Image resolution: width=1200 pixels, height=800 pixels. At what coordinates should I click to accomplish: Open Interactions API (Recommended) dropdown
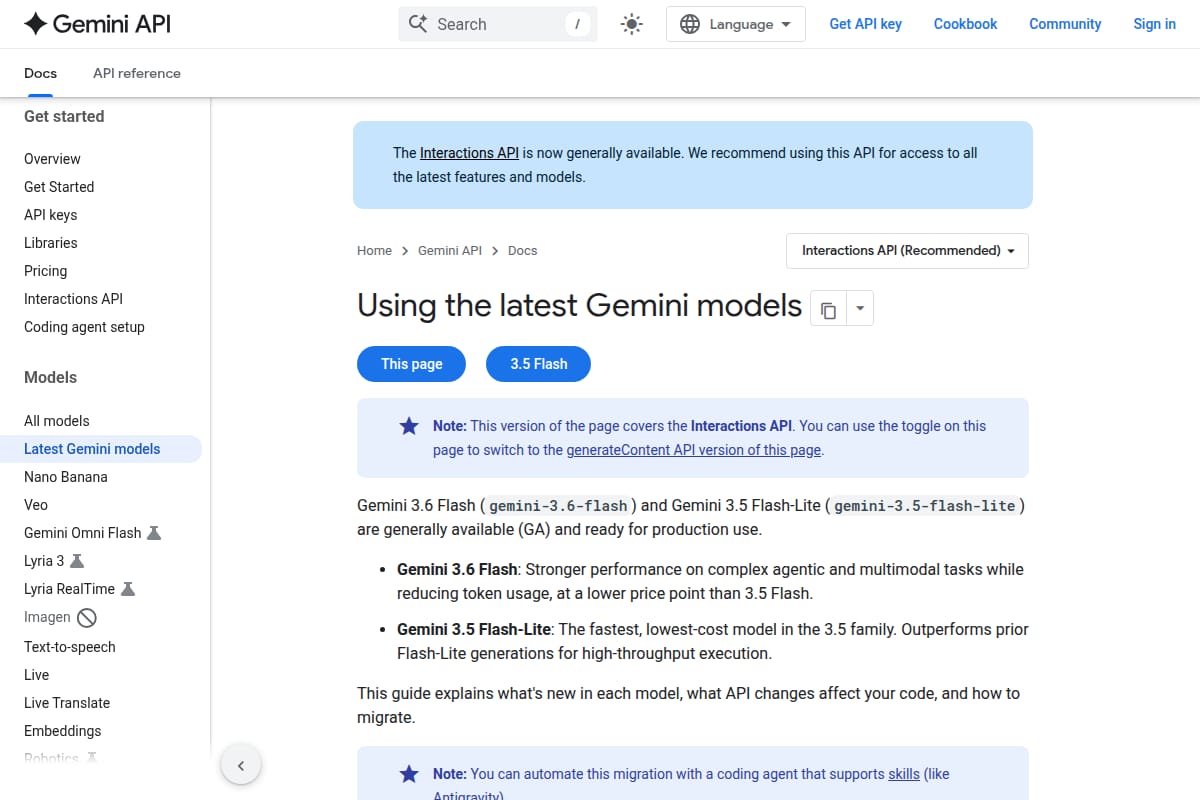click(908, 251)
